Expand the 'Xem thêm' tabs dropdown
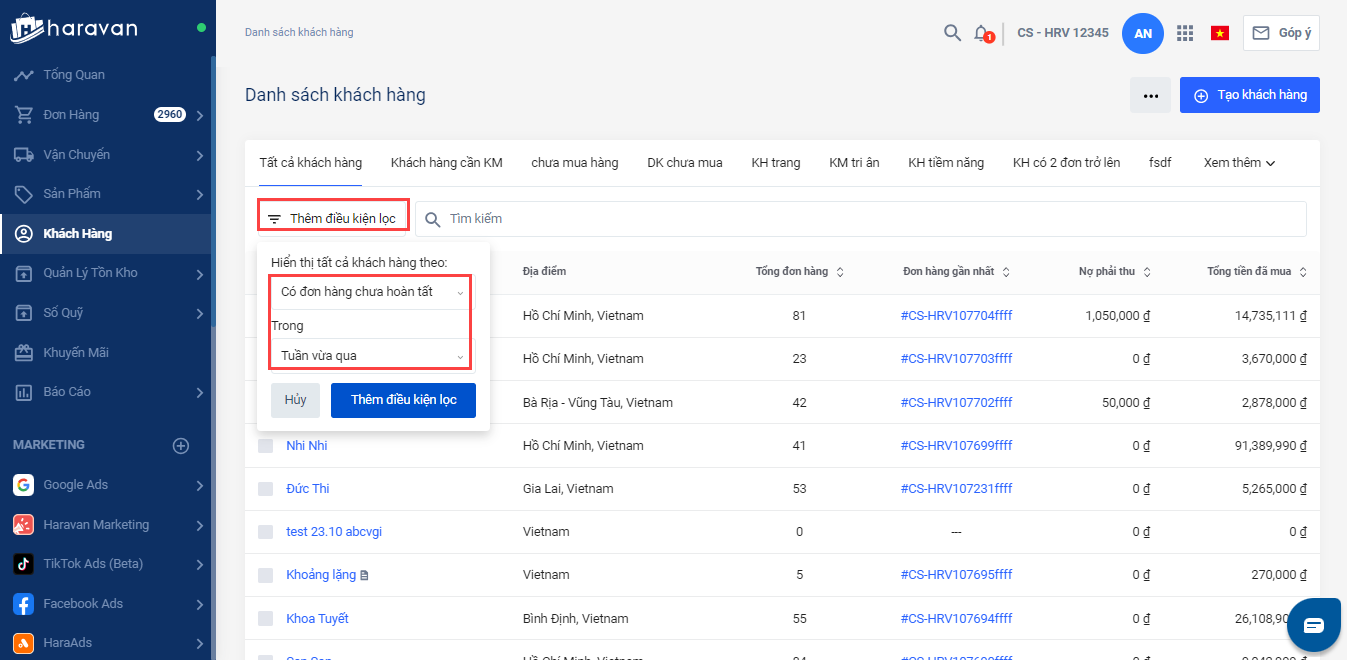Screen dimensions: 1347x660 (1239, 163)
